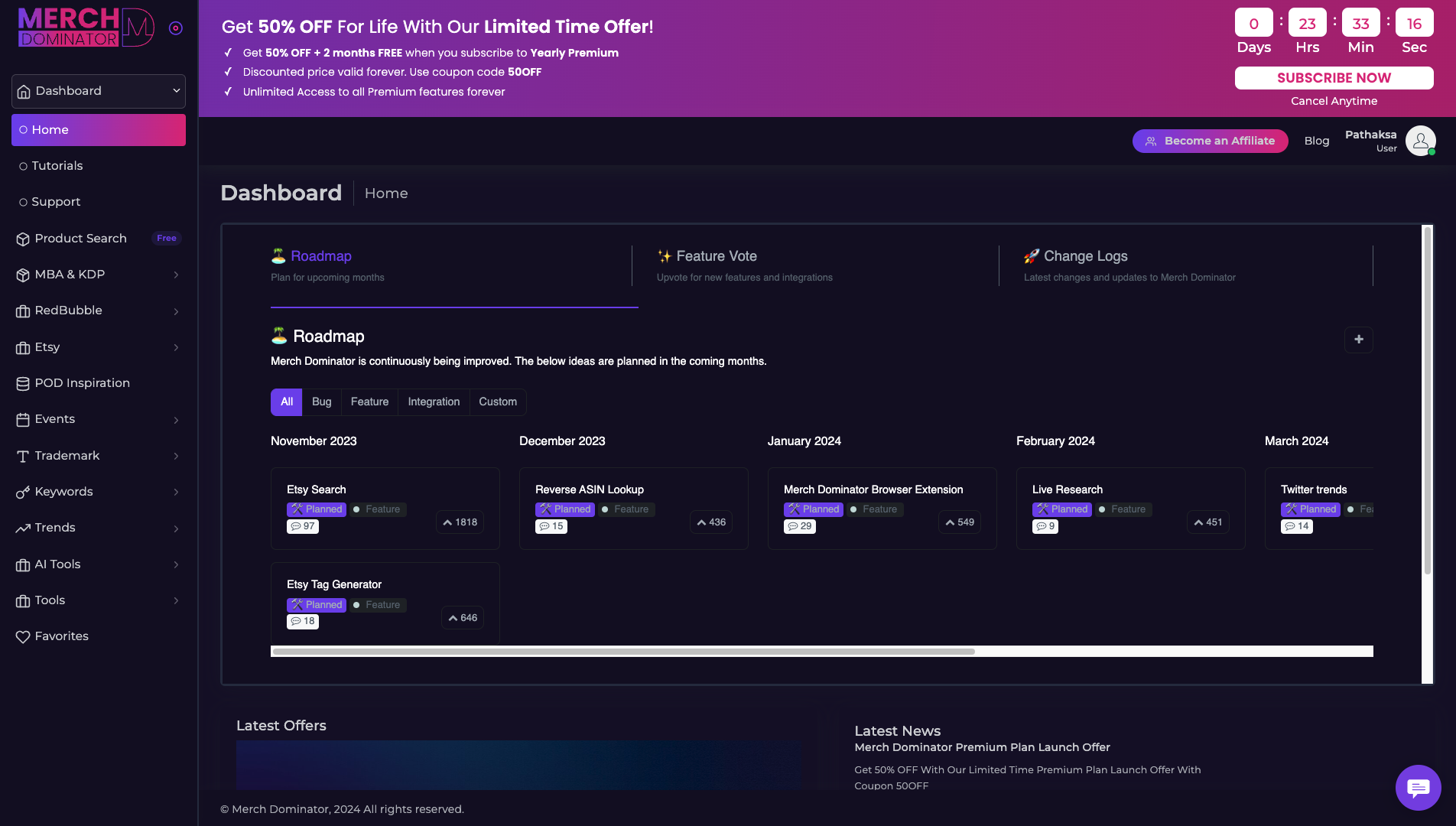Open the Dashboard dropdown in the sidebar
The image size is (1456, 826).
[x=99, y=91]
